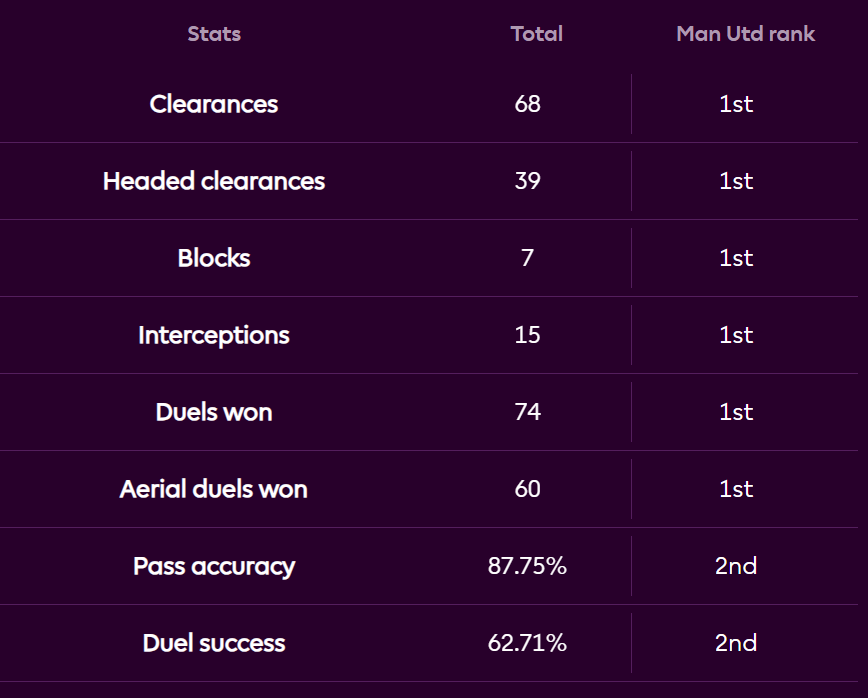Click the Headed clearances total 39
Viewport: 868px width, 698px height.
click(527, 181)
